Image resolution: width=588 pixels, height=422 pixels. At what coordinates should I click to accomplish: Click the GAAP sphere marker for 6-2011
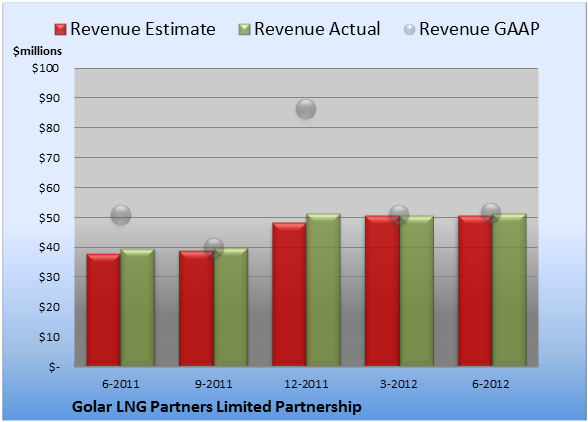pyautogui.click(x=121, y=215)
